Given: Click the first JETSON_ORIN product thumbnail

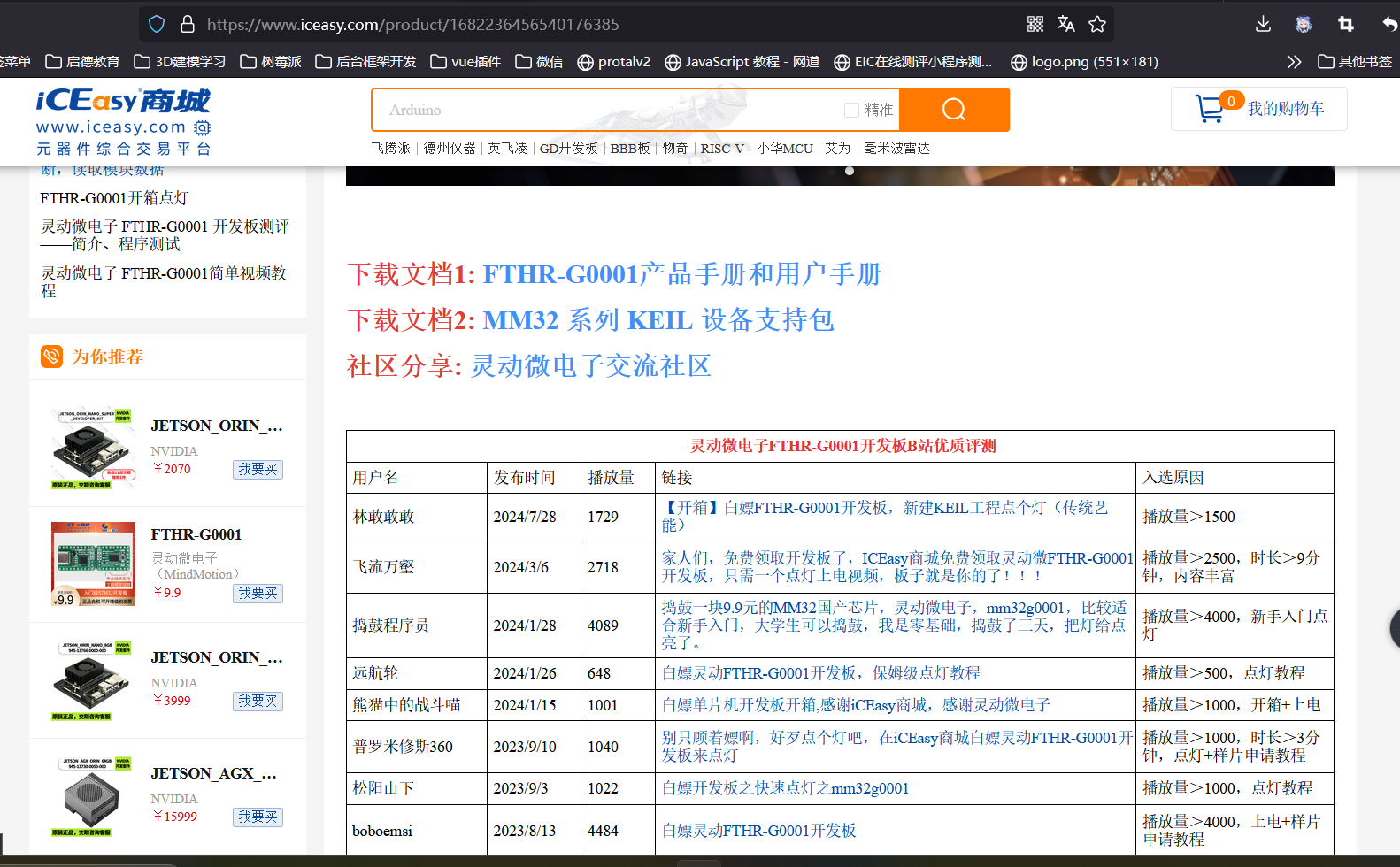Looking at the screenshot, I should [x=93, y=449].
